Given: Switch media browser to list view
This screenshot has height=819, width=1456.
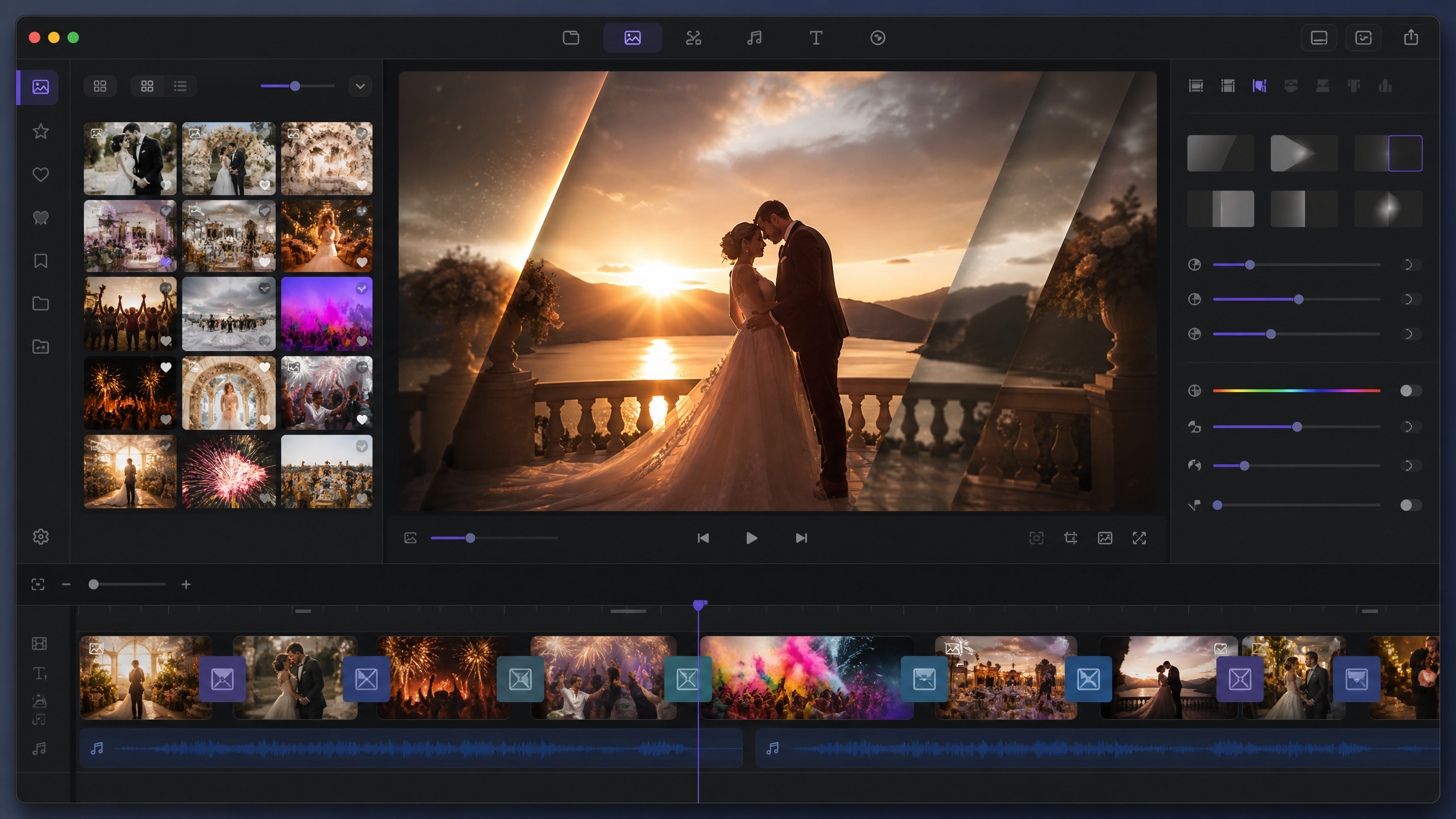Looking at the screenshot, I should pyautogui.click(x=180, y=86).
